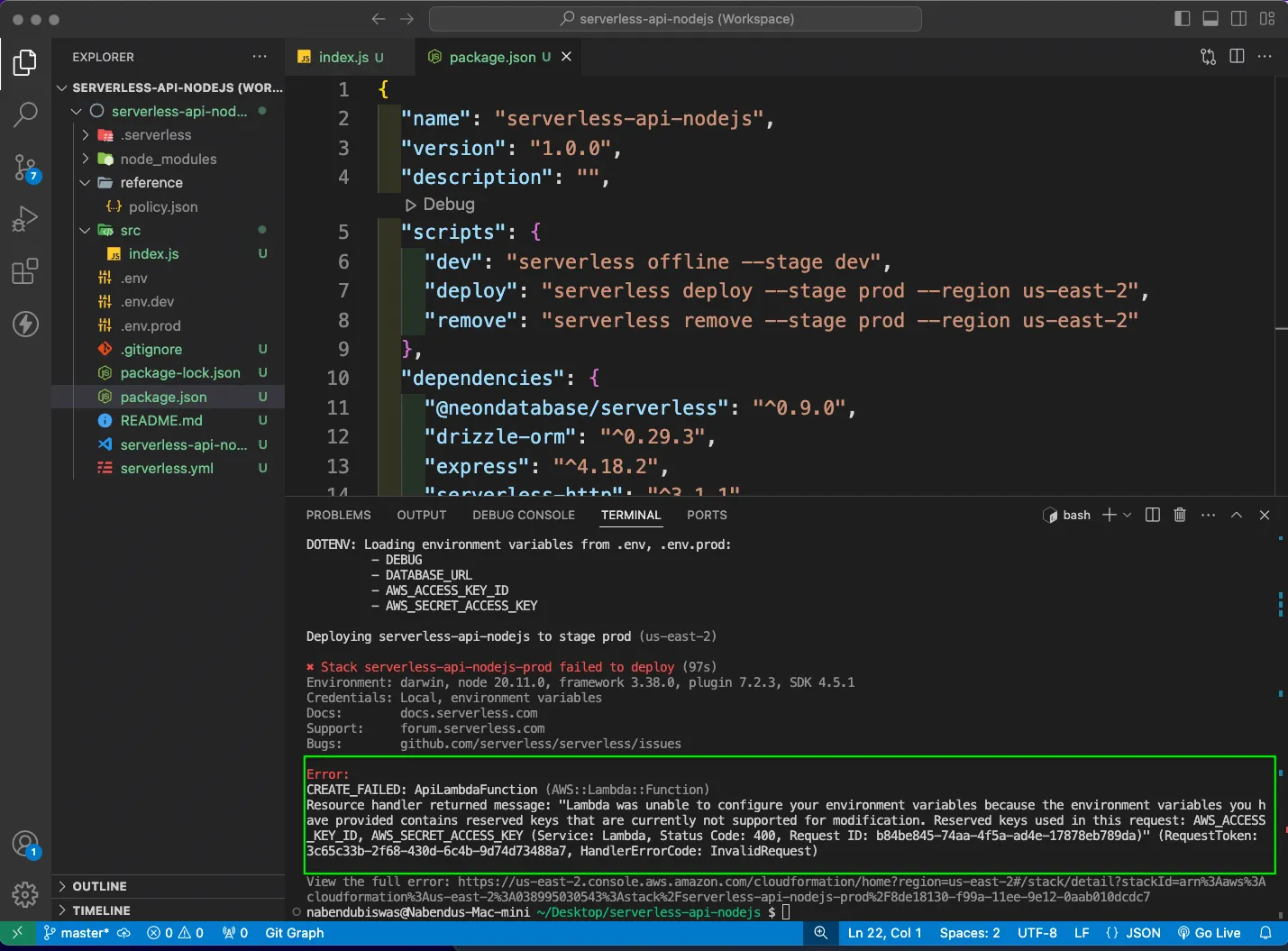Go forward with the navigation arrow

click(407, 19)
